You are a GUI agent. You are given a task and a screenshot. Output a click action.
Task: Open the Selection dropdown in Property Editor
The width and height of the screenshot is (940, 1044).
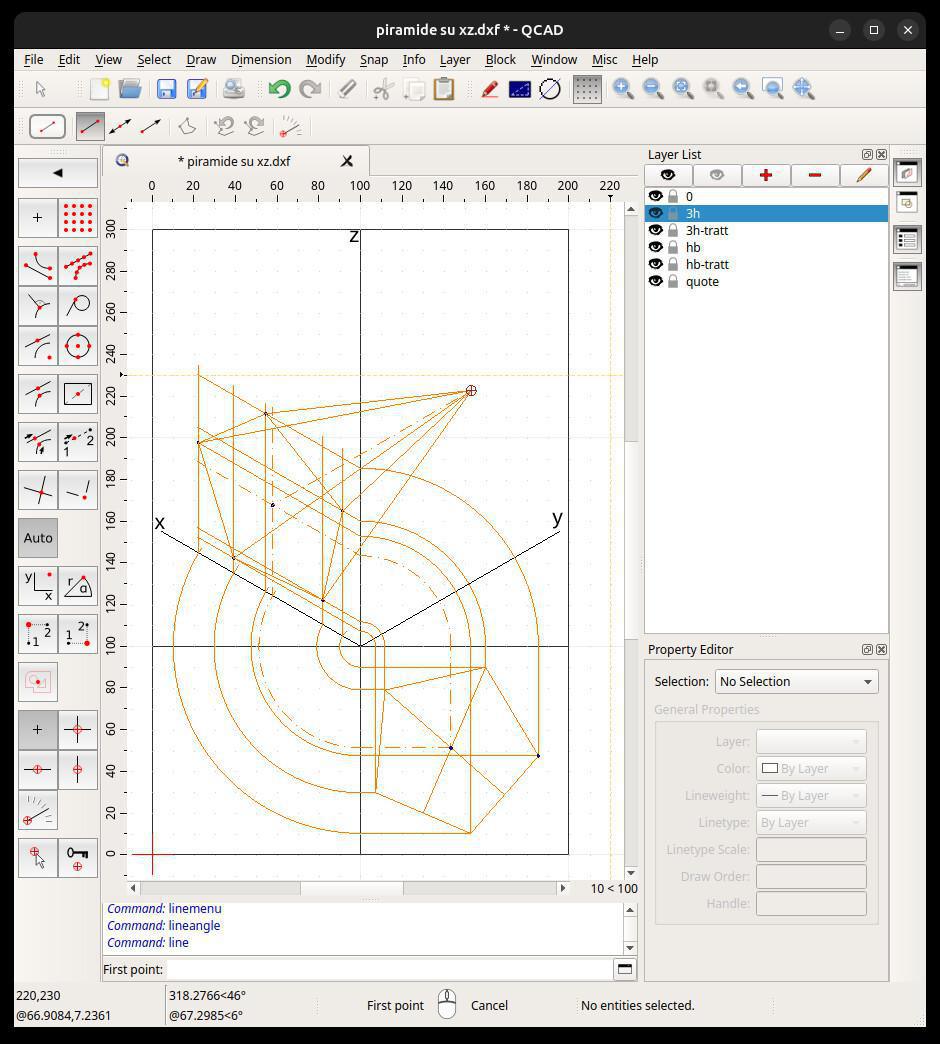click(796, 681)
